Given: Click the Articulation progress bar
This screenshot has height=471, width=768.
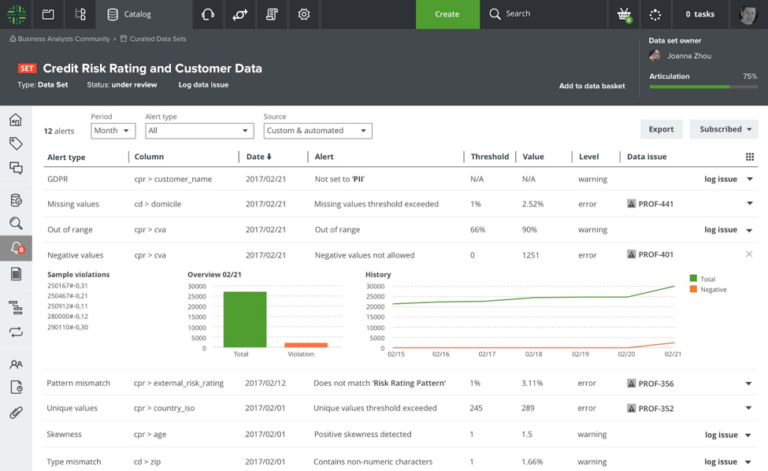Looking at the screenshot, I should pos(702,88).
